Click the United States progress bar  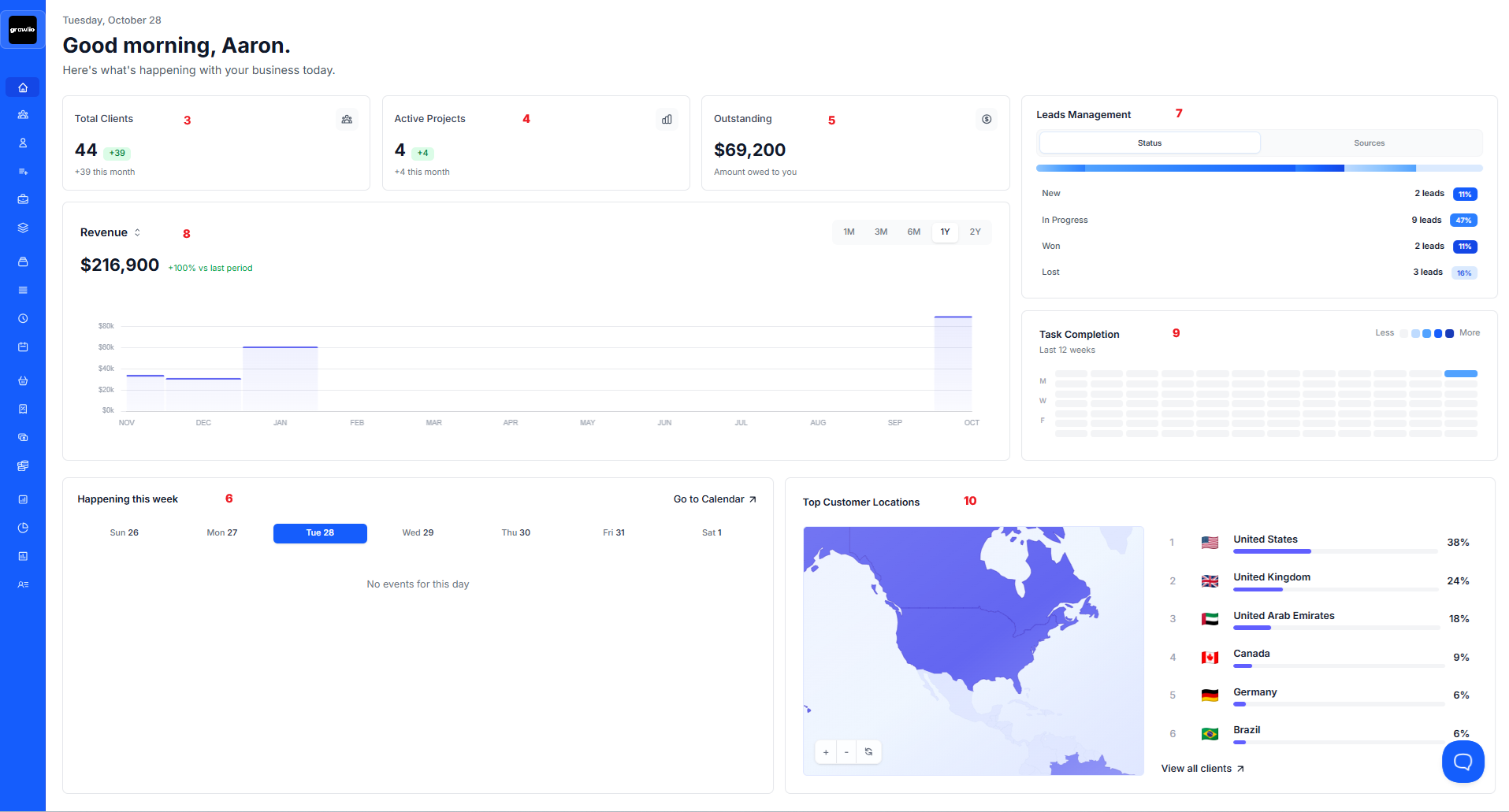[1336, 551]
